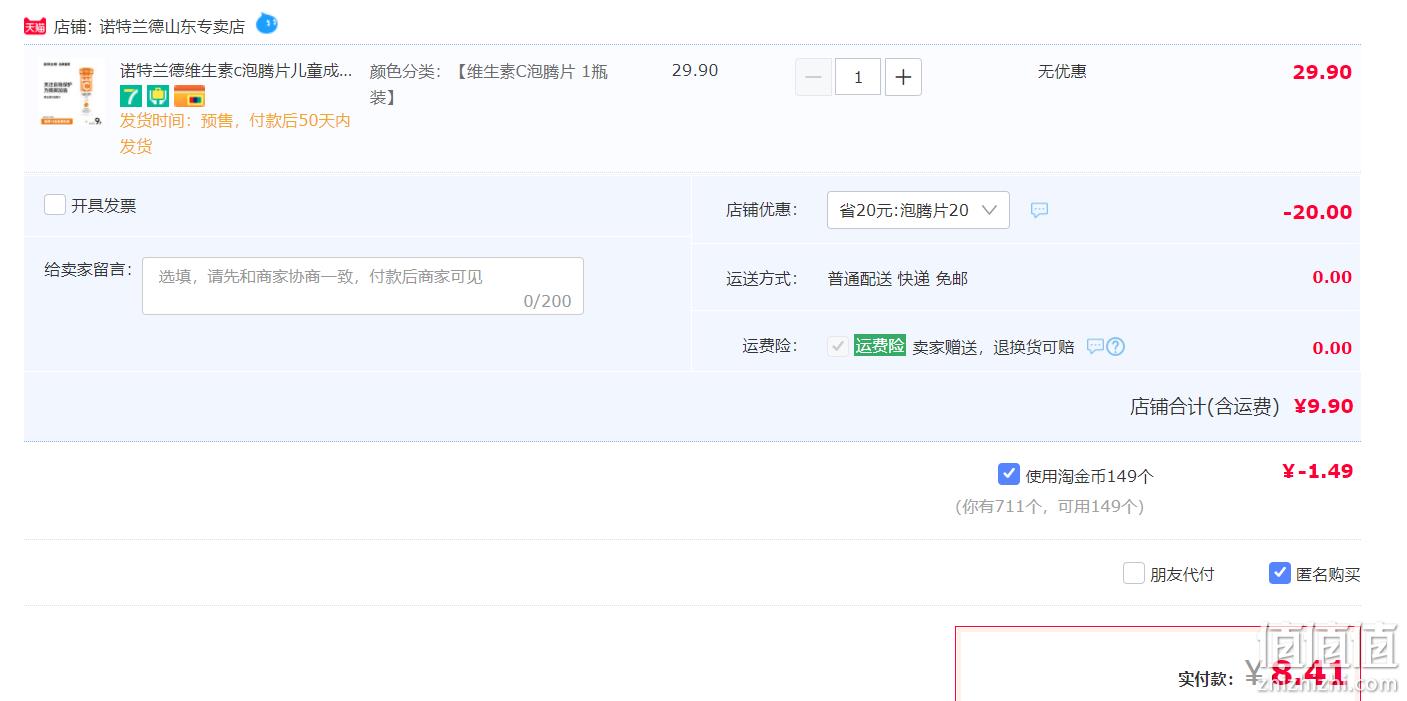Click the unit price 29.90 text
Image resolution: width=1407 pixels, height=701 pixels.
[x=695, y=70]
